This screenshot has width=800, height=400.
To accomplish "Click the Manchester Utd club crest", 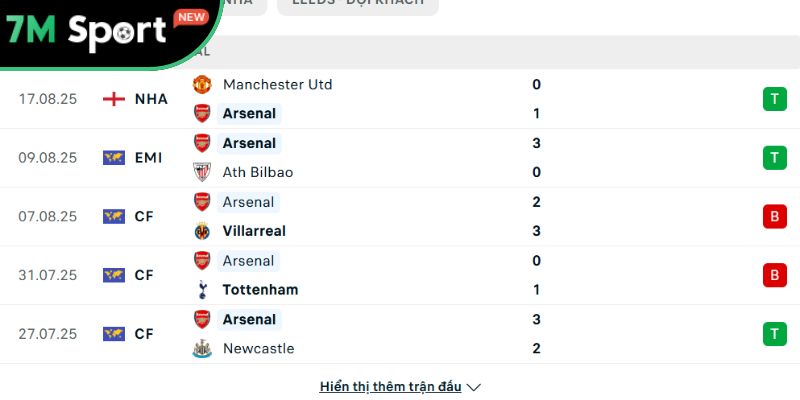I will click(202, 84).
